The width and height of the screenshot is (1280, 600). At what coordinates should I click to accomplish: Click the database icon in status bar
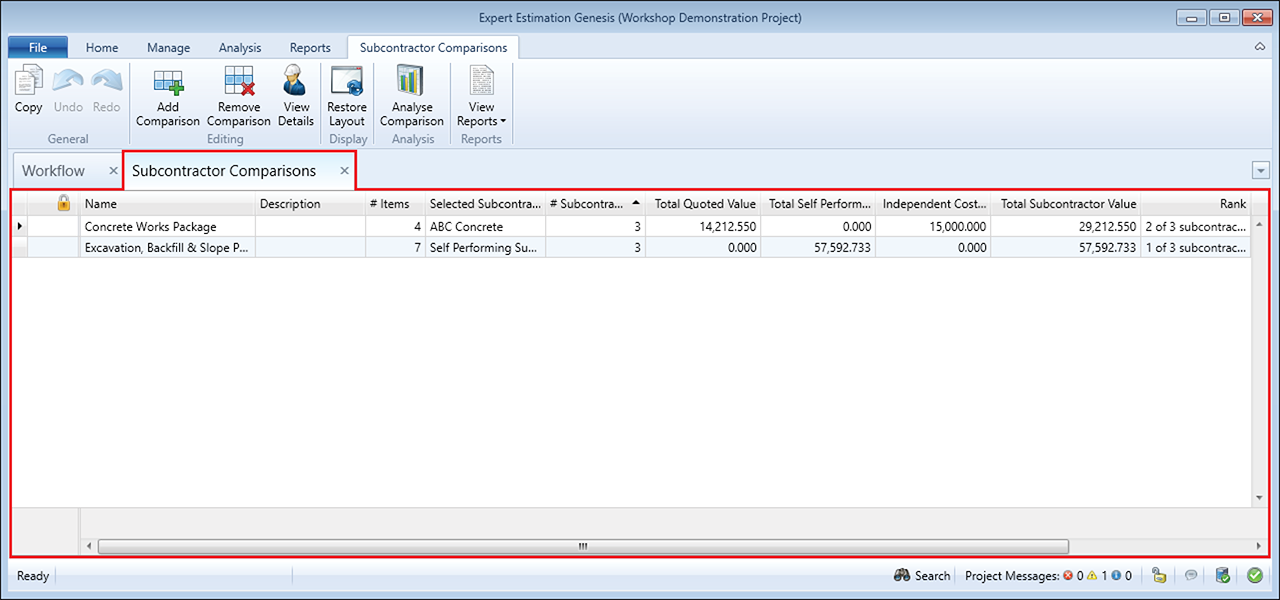click(x=1222, y=575)
